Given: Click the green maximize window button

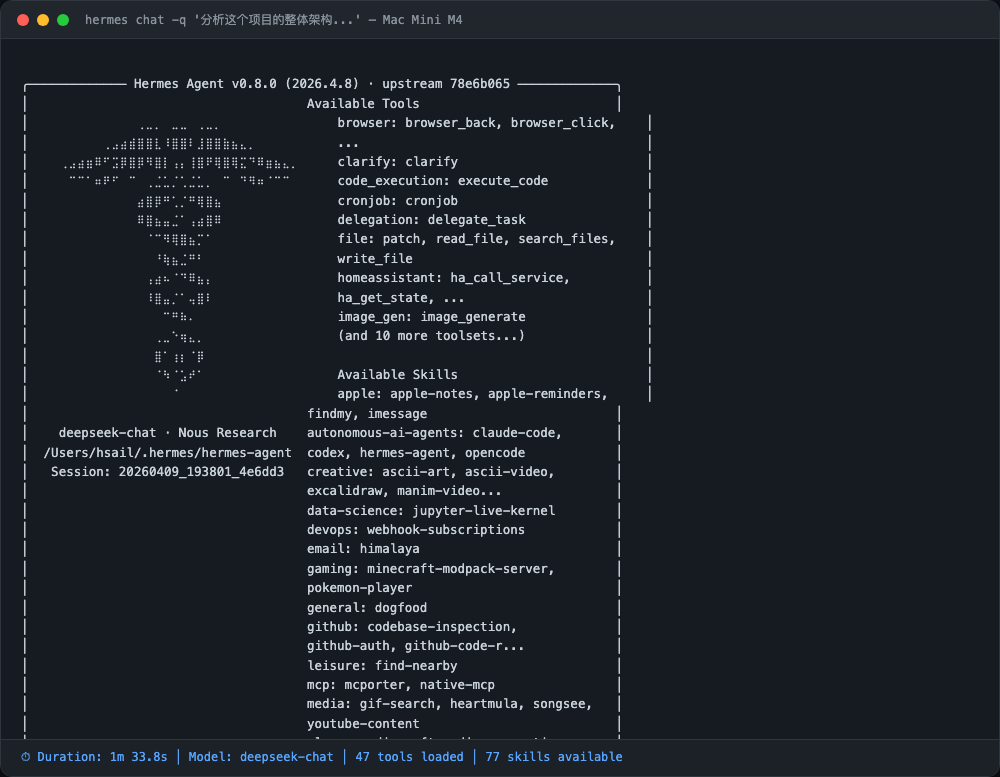Looking at the screenshot, I should click(63, 20).
